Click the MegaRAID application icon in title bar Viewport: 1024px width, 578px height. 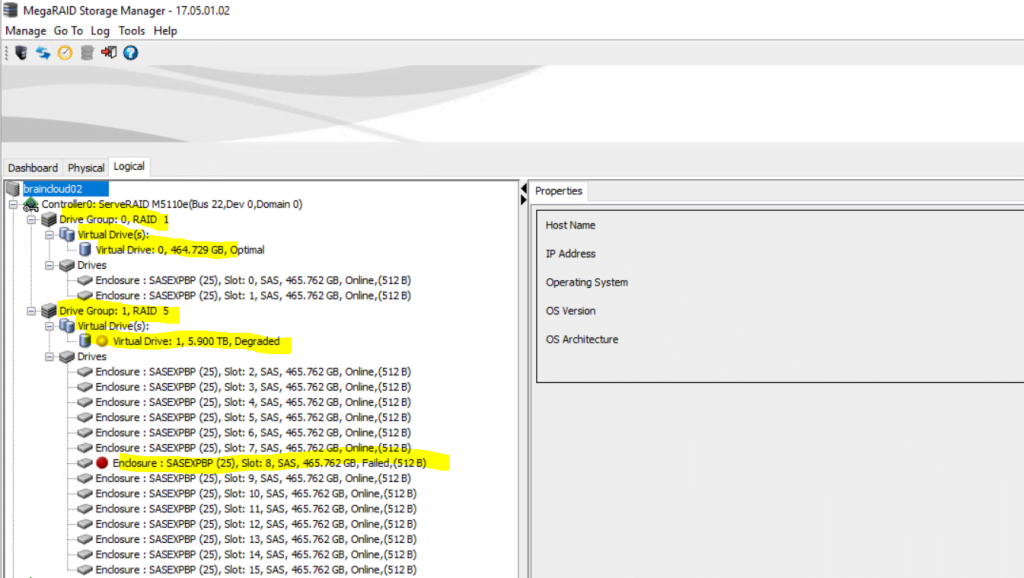(10, 10)
